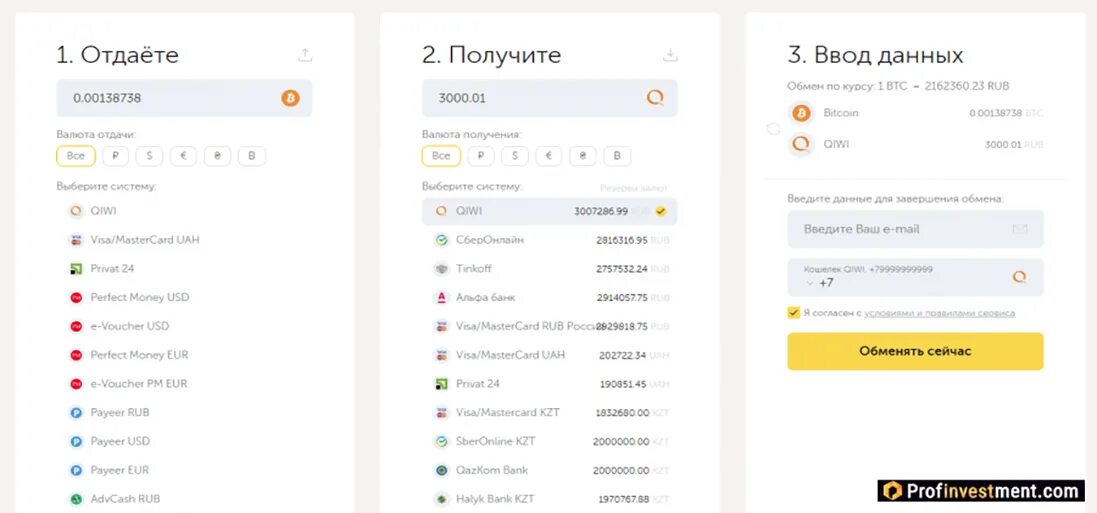Choose Visa/MasterCard RUB Россия to receive

[549, 325]
